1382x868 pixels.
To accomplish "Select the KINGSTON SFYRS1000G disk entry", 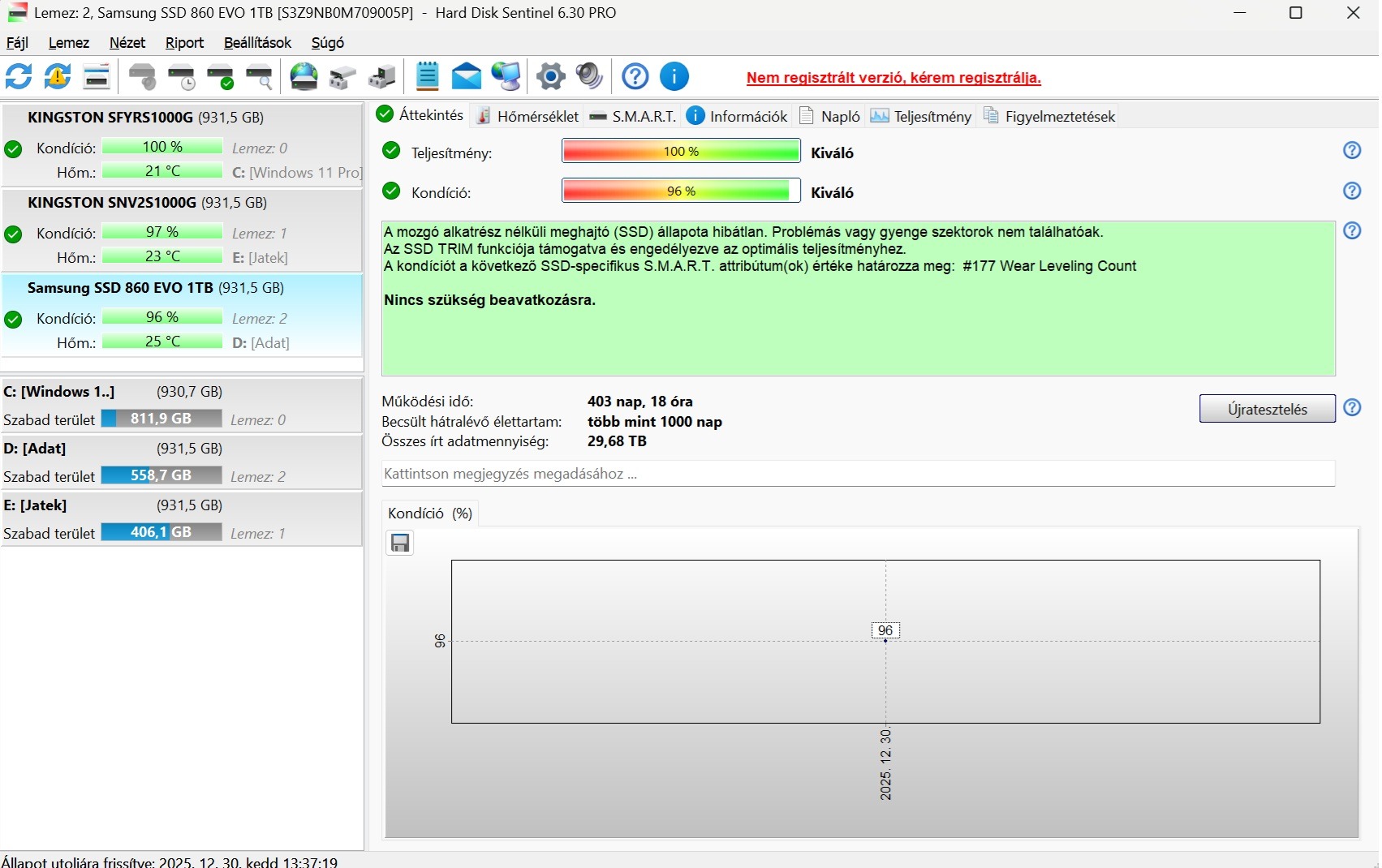I will (x=182, y=144).
